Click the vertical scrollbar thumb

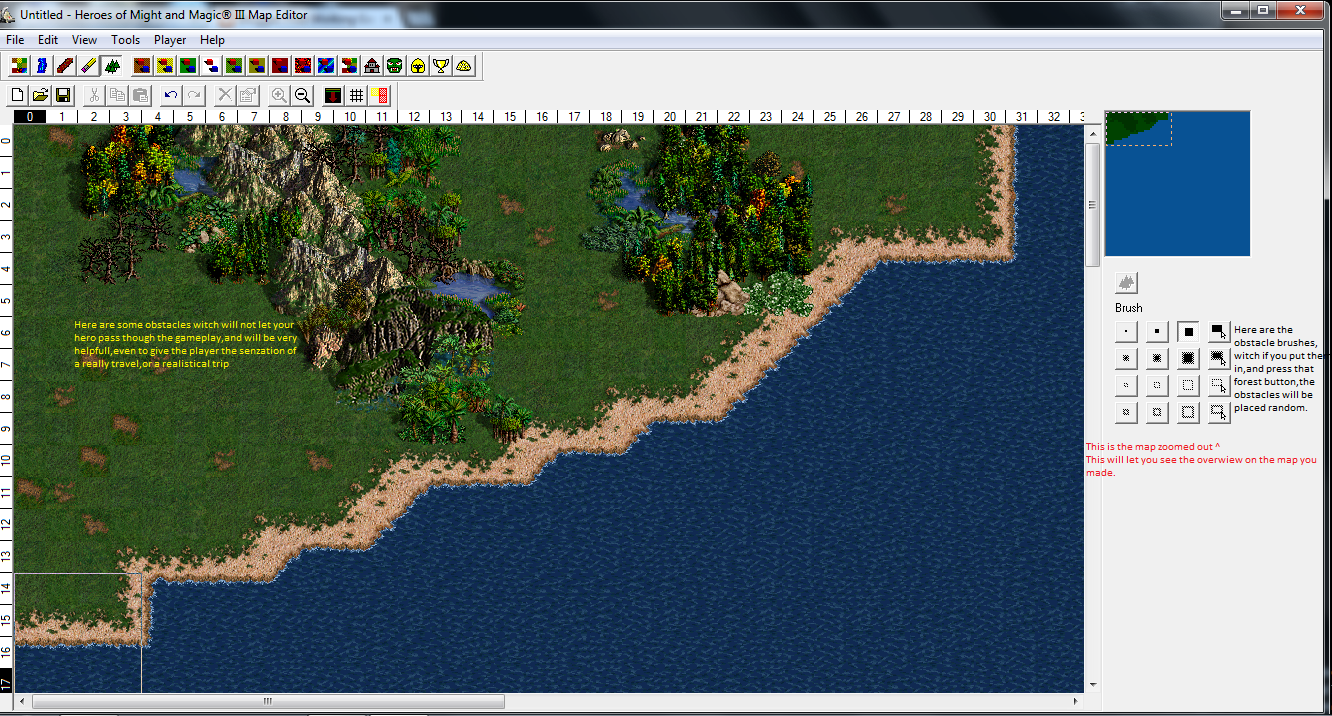pyautogui.click(x=1093, y=205)
